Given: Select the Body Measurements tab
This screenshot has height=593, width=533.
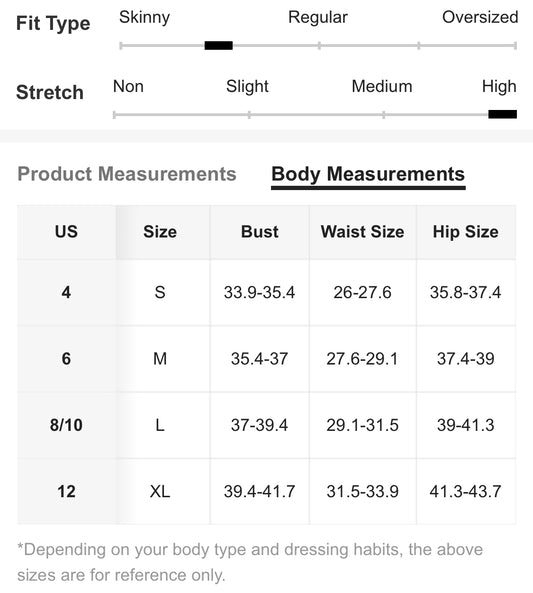Looking at the screenshot, I should (368, 174).
